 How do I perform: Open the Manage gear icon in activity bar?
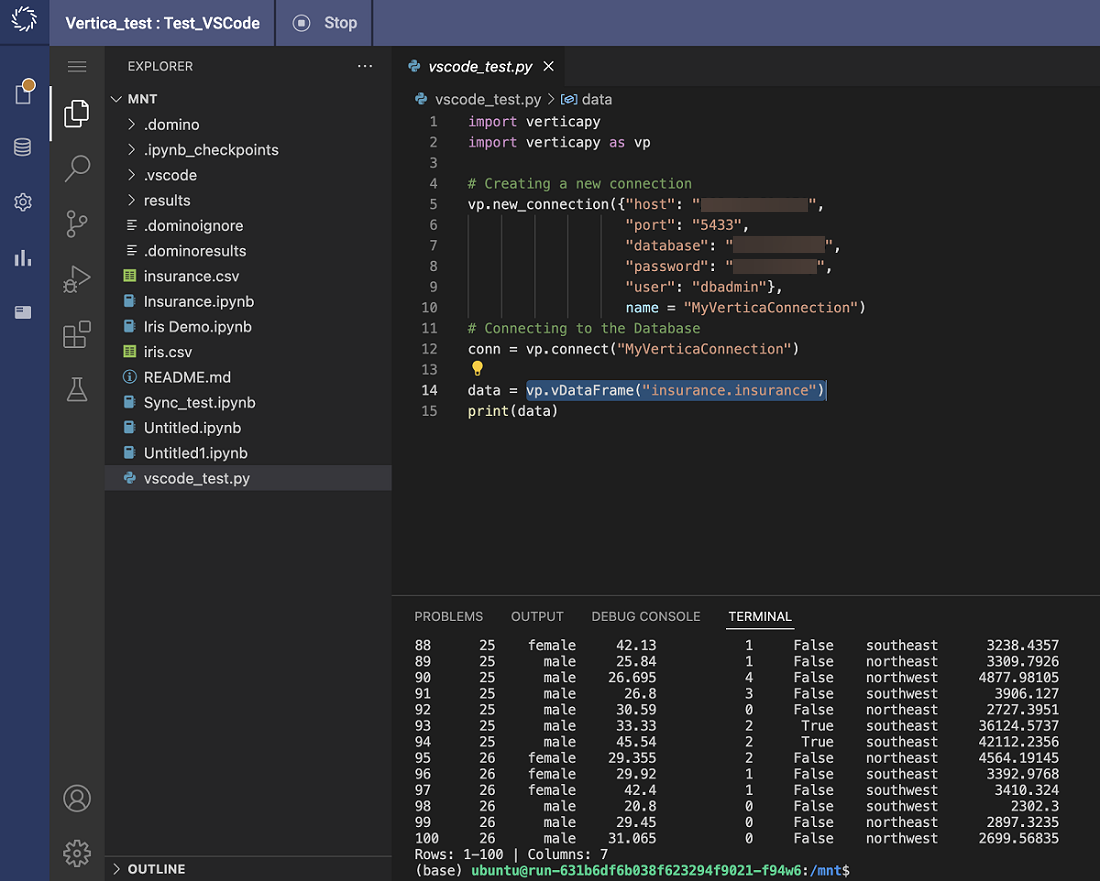pyautogui.click(x=77, y=853)
